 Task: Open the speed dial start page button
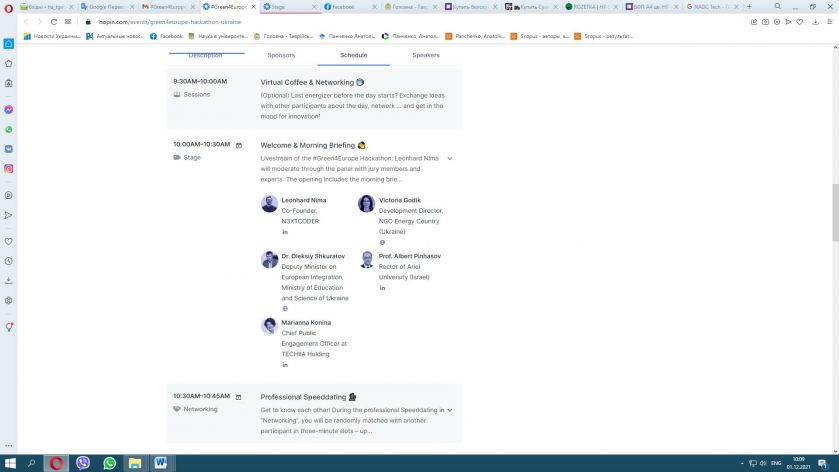click(68, 22)
